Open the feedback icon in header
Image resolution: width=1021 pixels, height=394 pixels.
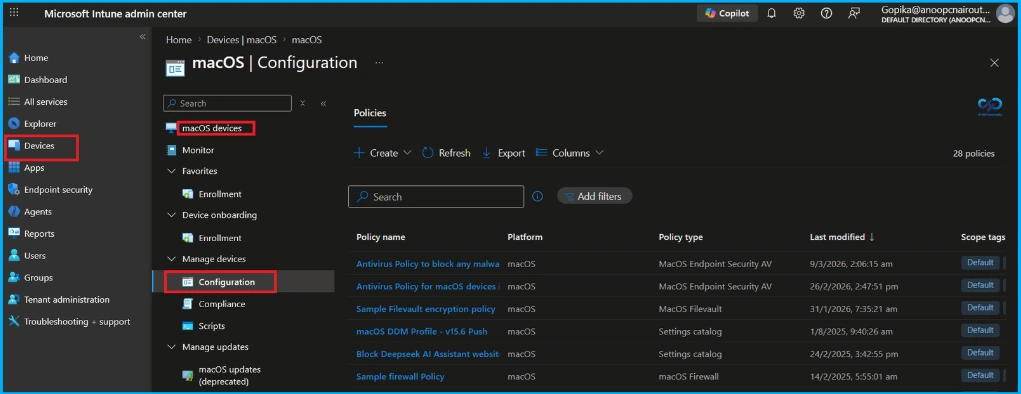pos(854,13)
